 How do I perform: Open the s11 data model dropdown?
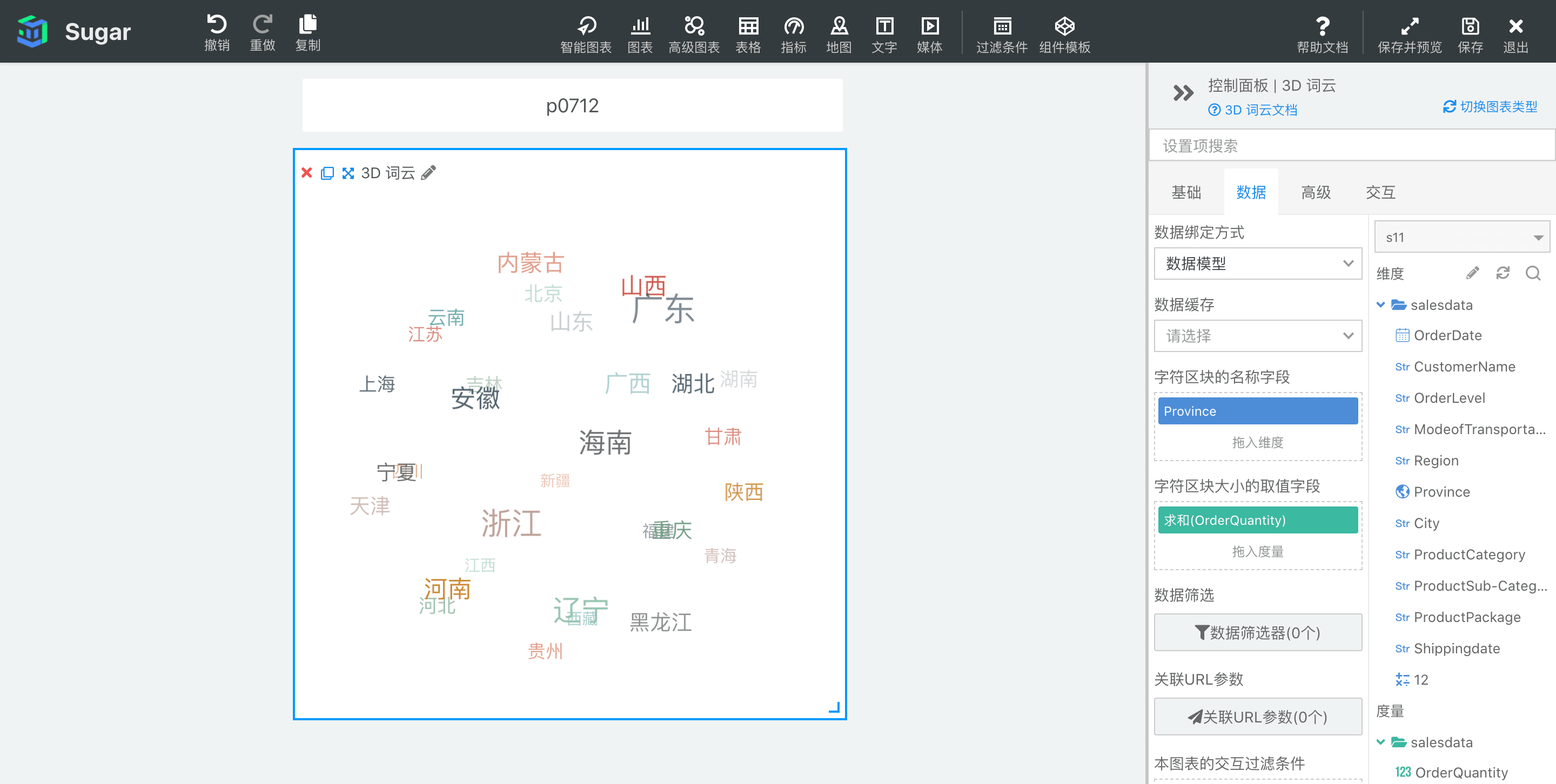pyautogui.click(x=1462, y=237)
